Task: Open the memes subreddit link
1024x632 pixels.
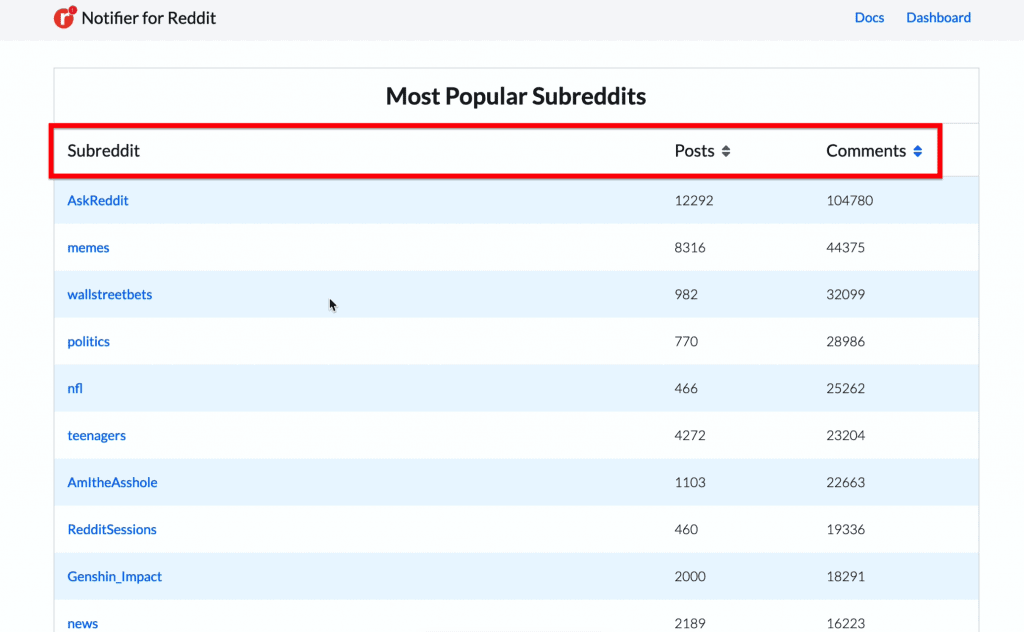Action: click(88, 247)
